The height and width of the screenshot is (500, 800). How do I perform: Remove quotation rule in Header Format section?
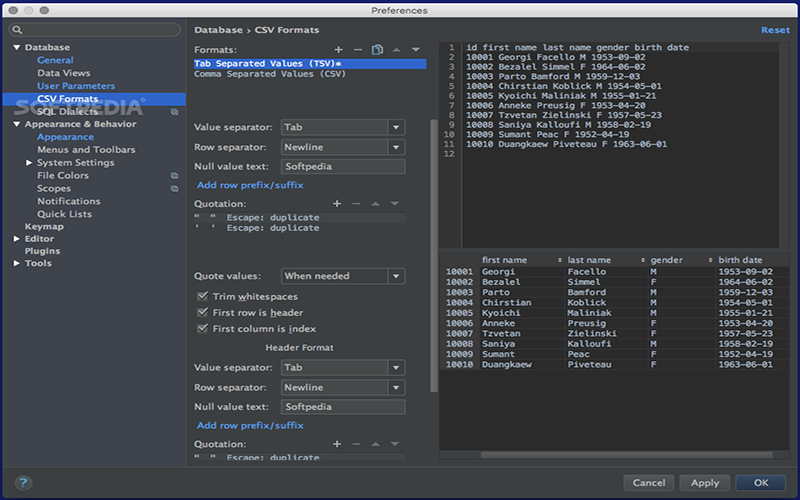click(356, 444)
